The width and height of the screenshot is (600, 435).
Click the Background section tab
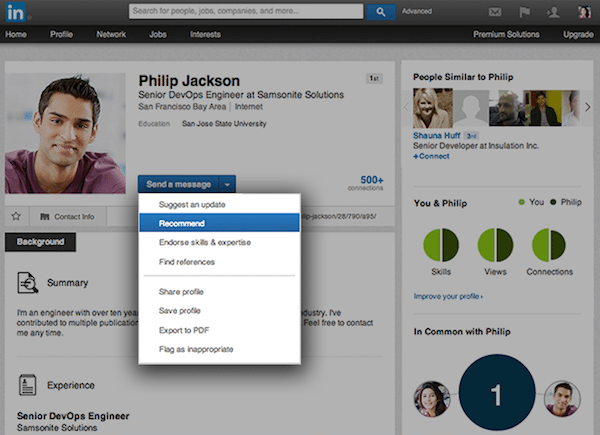(x=40, y=242)
